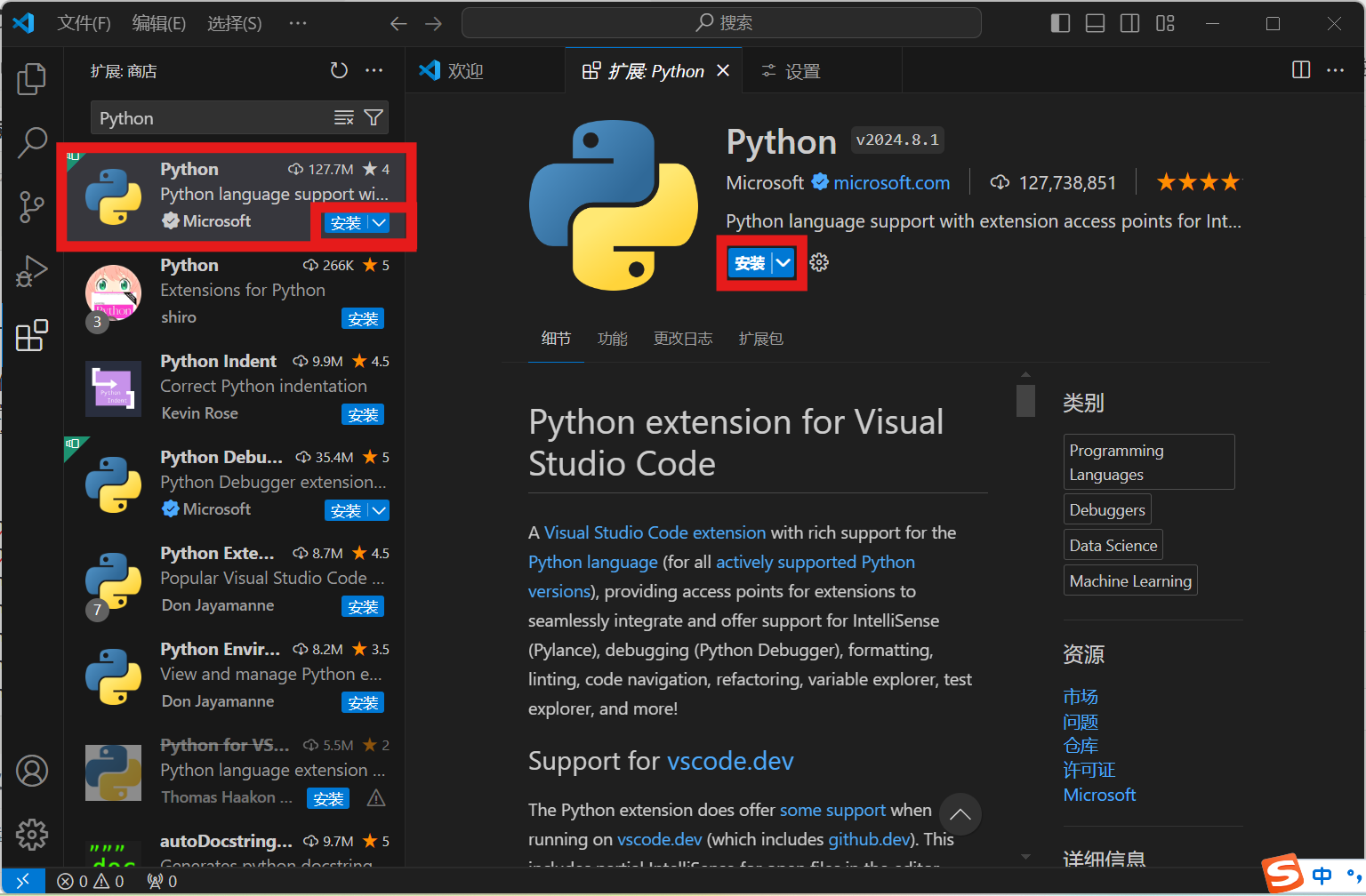Viewport: 1366px width, 896px height.
Task: Open the four-star rating on the details page
Action: pos(1197,182)
